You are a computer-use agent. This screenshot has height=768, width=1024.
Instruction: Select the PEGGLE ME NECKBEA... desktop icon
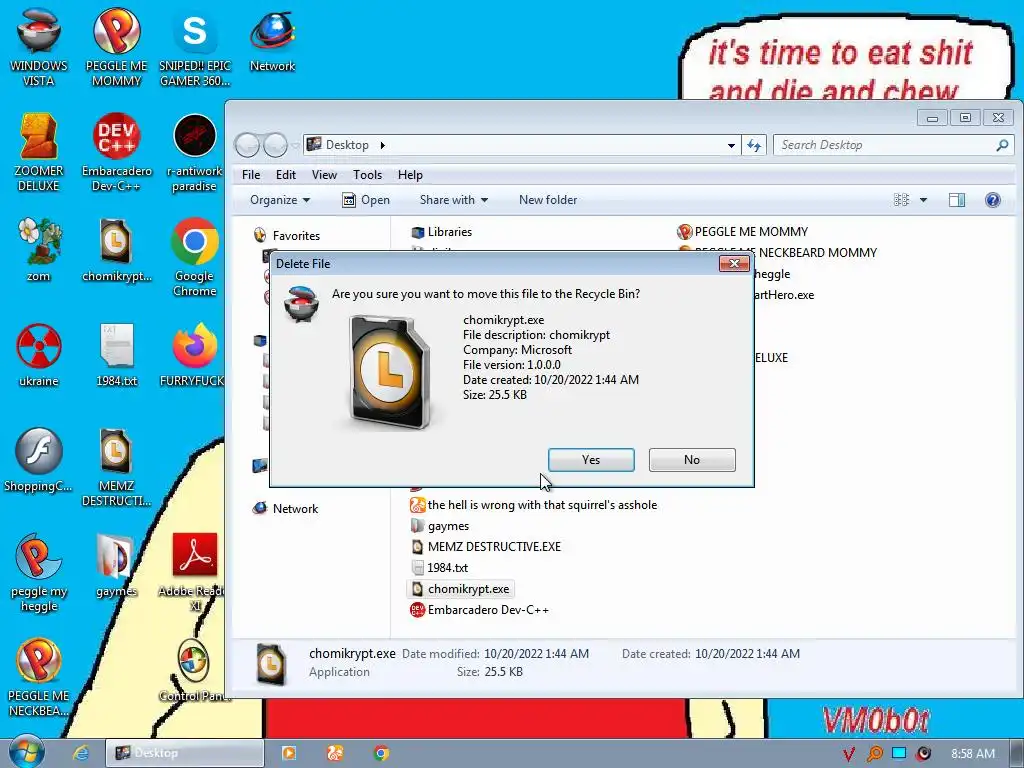click(39, 677)
